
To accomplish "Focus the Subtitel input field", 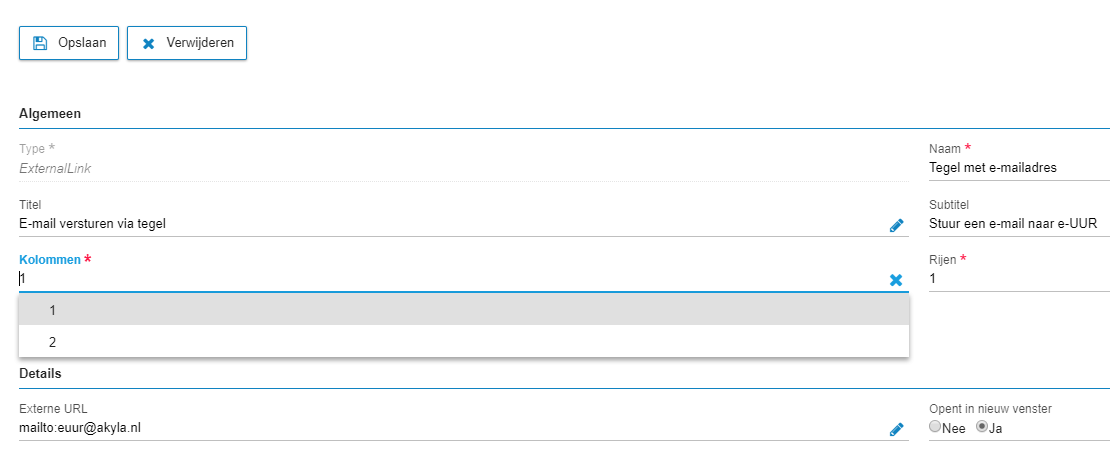I will (x=1019, y=224).
